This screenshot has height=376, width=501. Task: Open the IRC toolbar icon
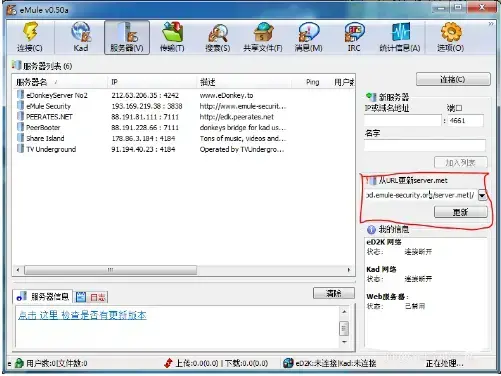click(354, 37)
